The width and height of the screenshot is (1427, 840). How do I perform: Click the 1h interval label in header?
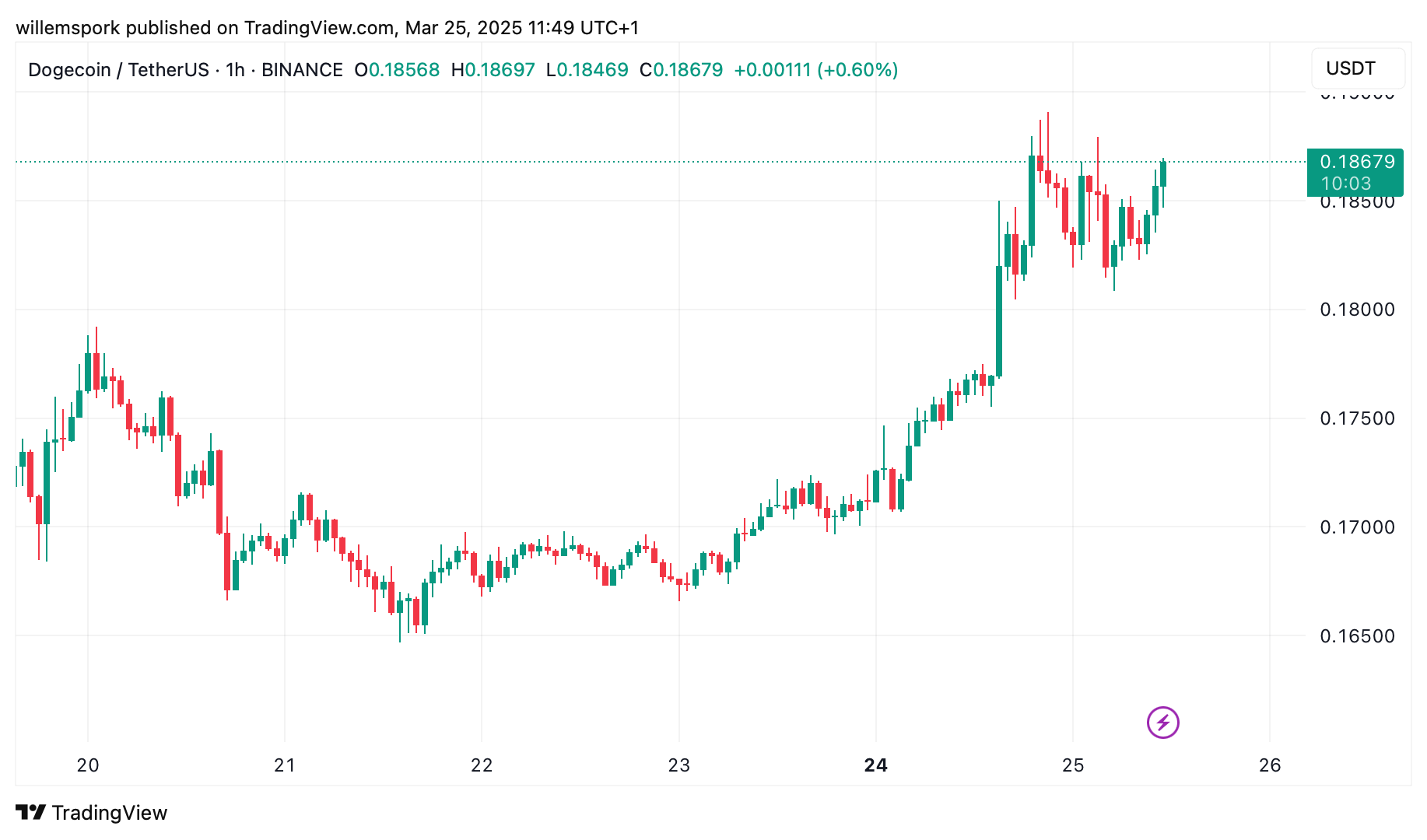tap(235, 70)
